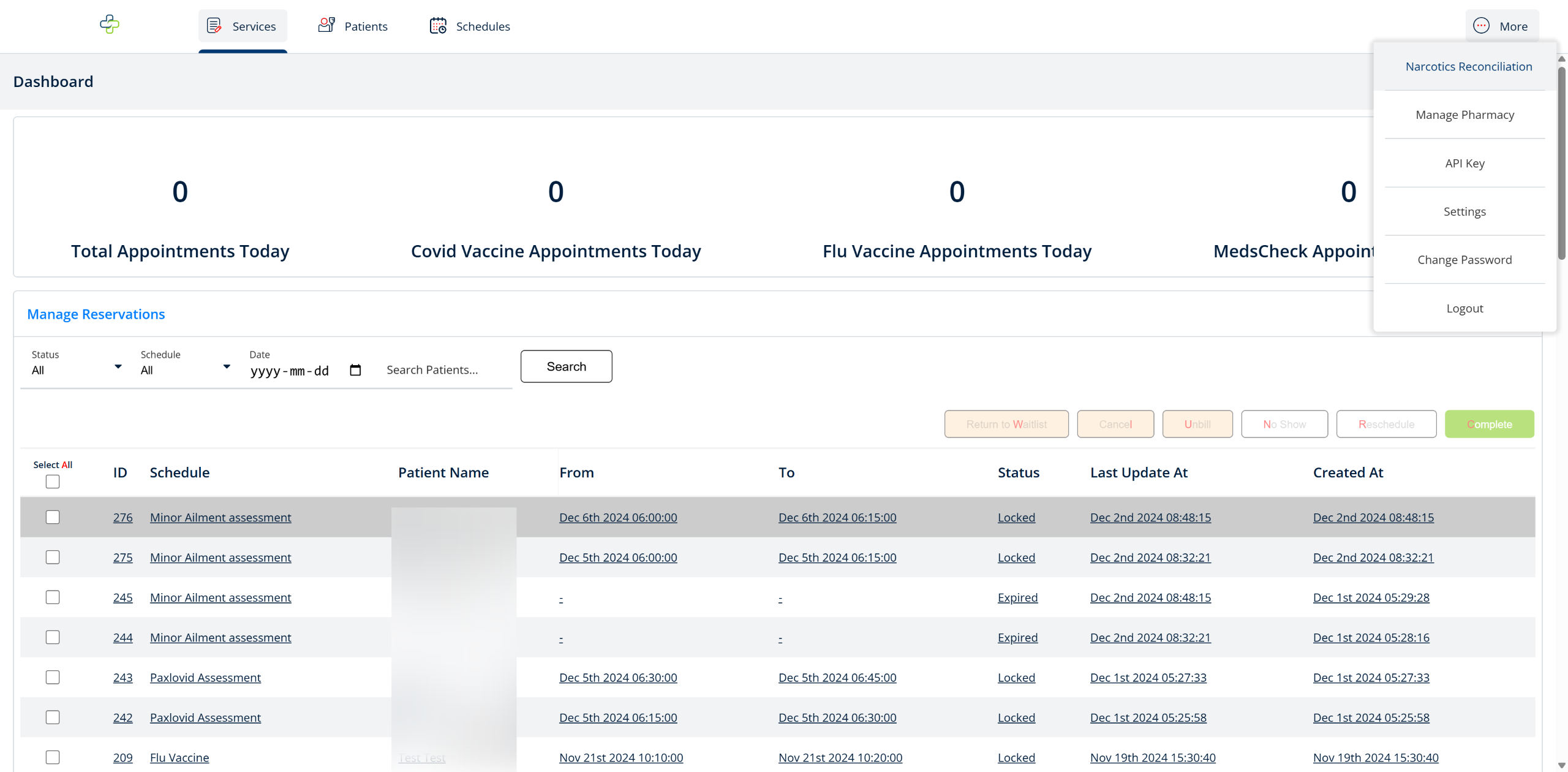Click the Date yyyy-mm-dd field
This screenshot has width=1568, height=772.
(x=290, y=371)
